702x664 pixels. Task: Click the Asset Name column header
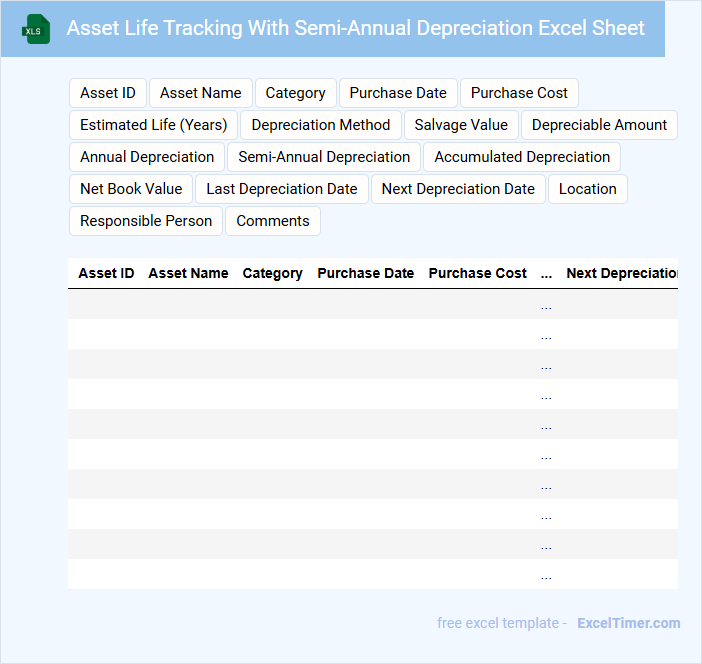tap(188, 273)
